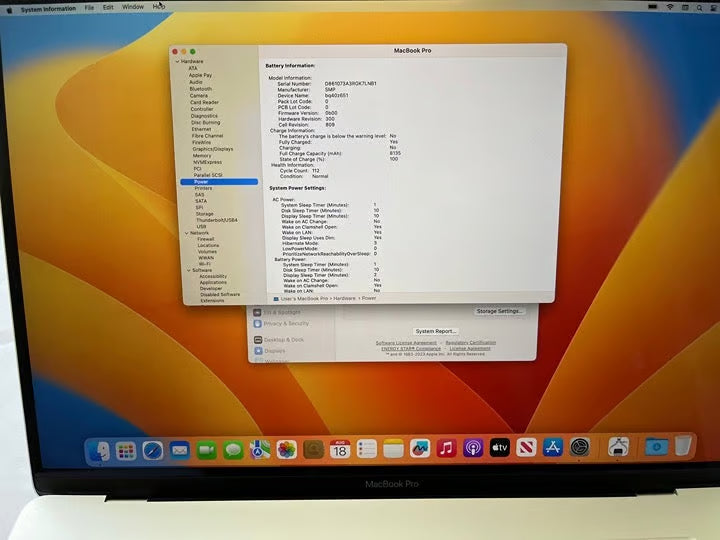720x540 pixels.
Task: Click the battery status icon in the menu bar
Action: coord(652,7)
